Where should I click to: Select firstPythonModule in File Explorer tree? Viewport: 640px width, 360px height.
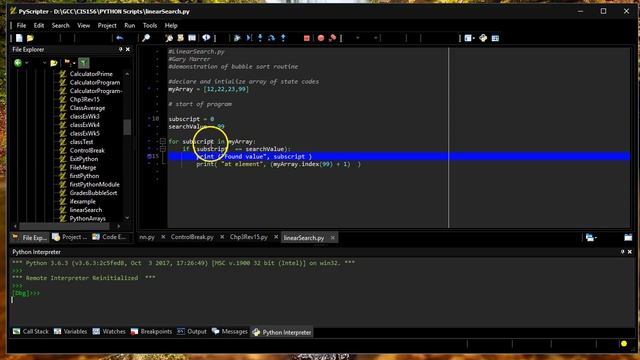tap(94, 184)
